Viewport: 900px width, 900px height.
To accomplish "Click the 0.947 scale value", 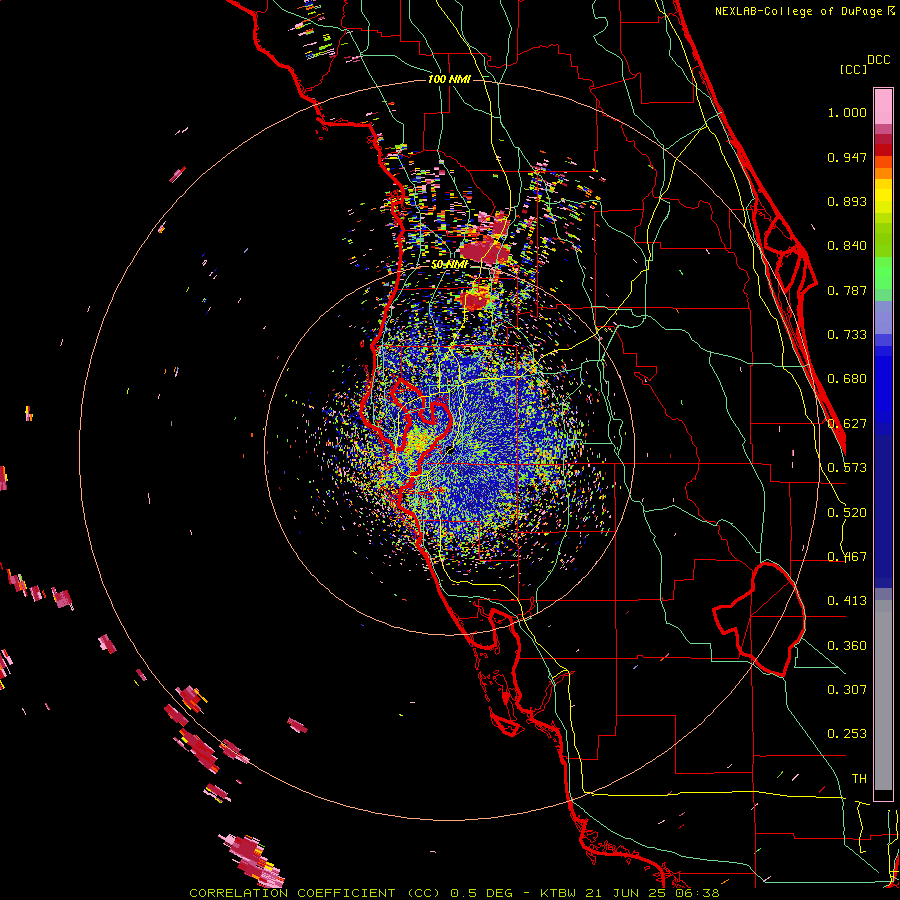I will [x=847, y=157].
